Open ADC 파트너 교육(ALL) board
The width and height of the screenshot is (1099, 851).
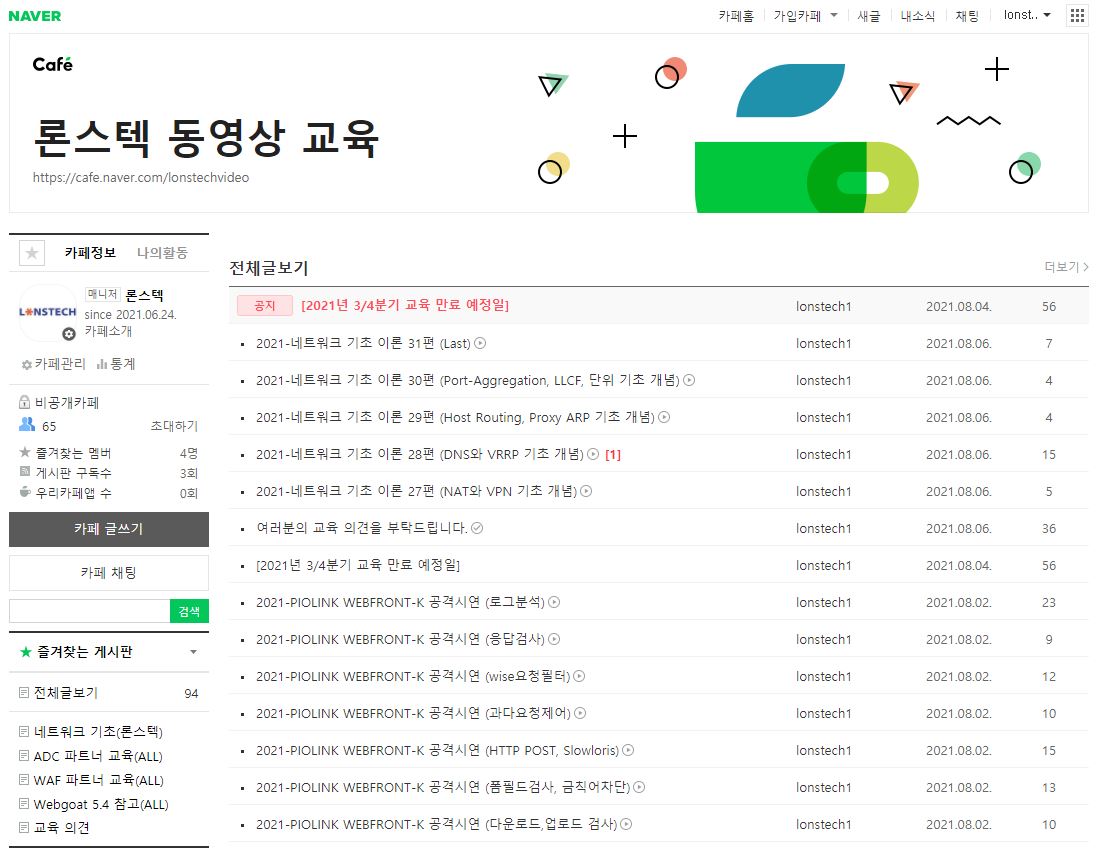click(98, 756)
